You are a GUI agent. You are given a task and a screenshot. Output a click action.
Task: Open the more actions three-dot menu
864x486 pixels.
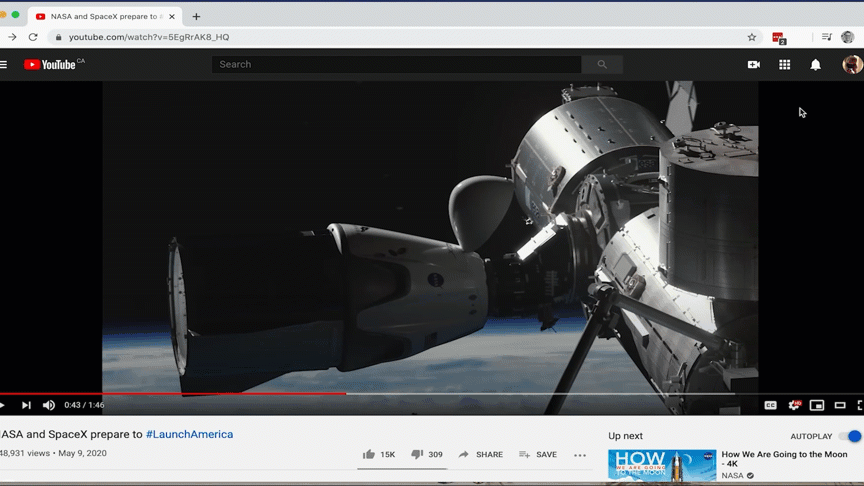pyautogui.click(x=580, y=455)
